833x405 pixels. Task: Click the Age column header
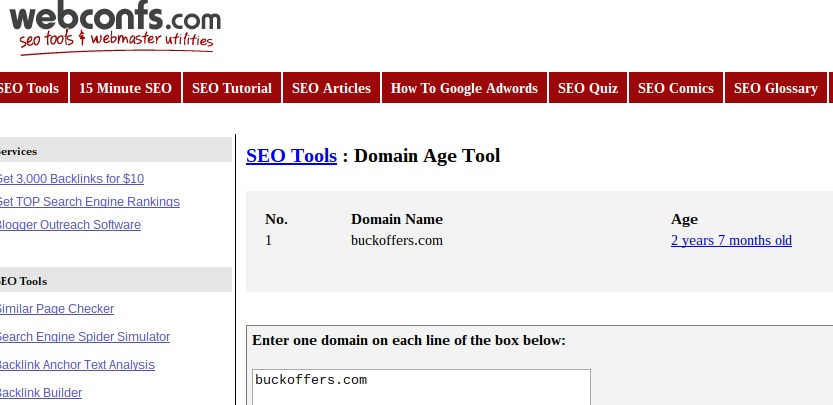684,219
